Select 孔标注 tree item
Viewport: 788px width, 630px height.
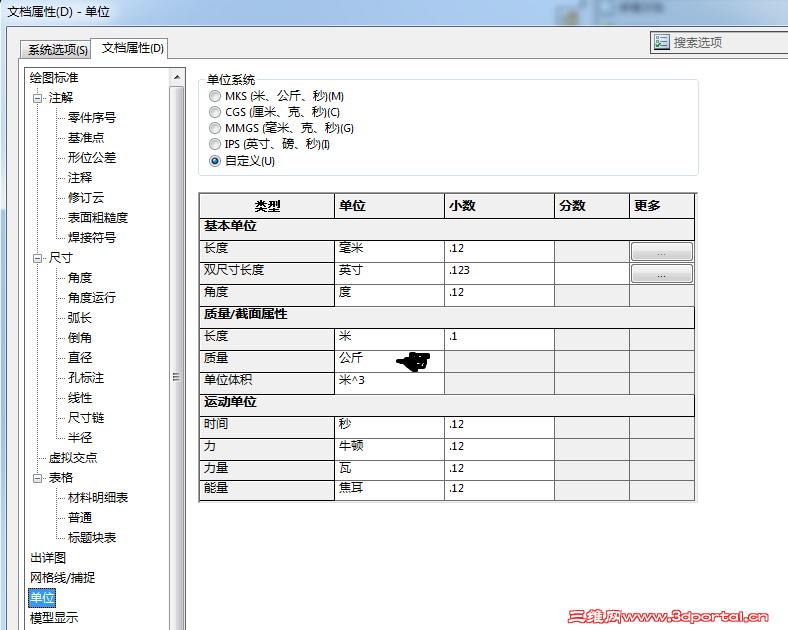86,378
